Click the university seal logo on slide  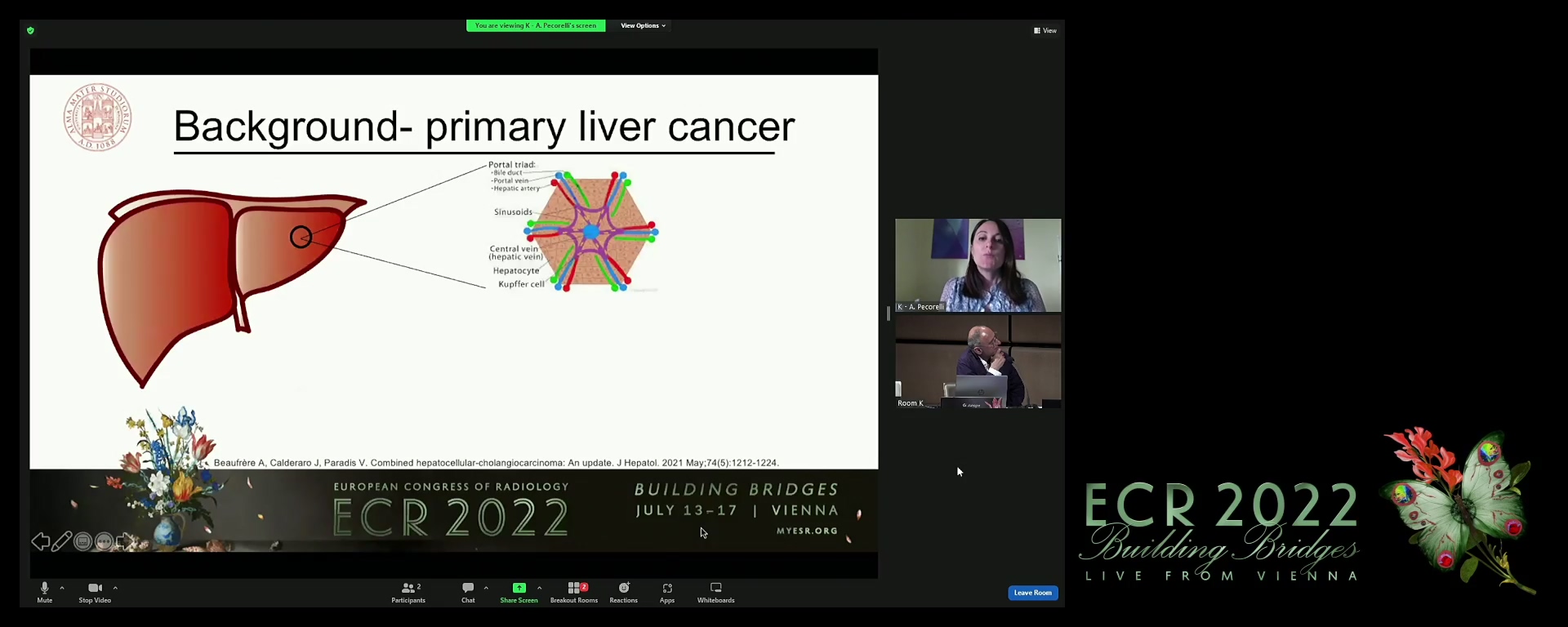[x=98, y=118]
